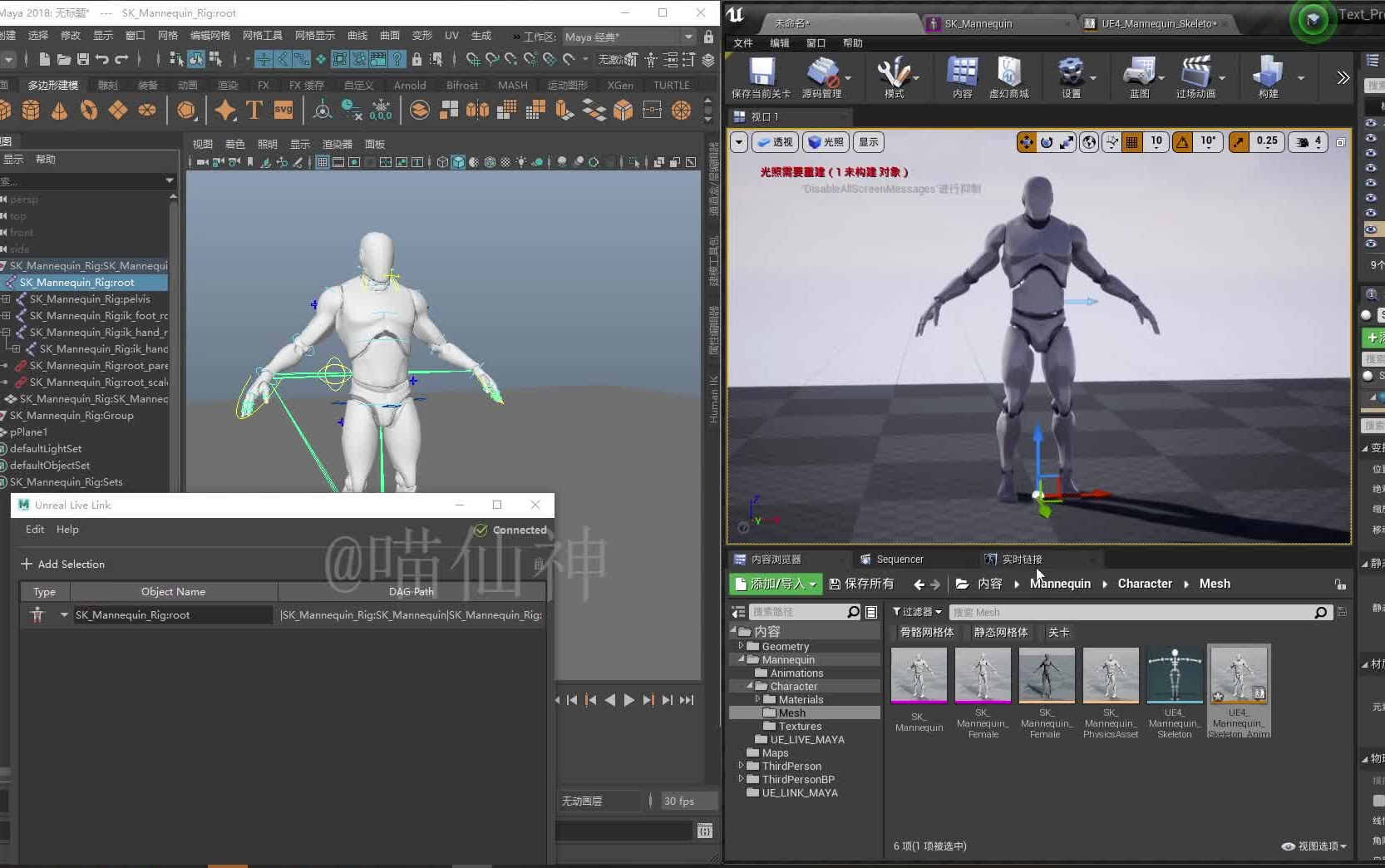
Task: Expand the Geometry folder in content tree
Action: [x=741, y=646]
